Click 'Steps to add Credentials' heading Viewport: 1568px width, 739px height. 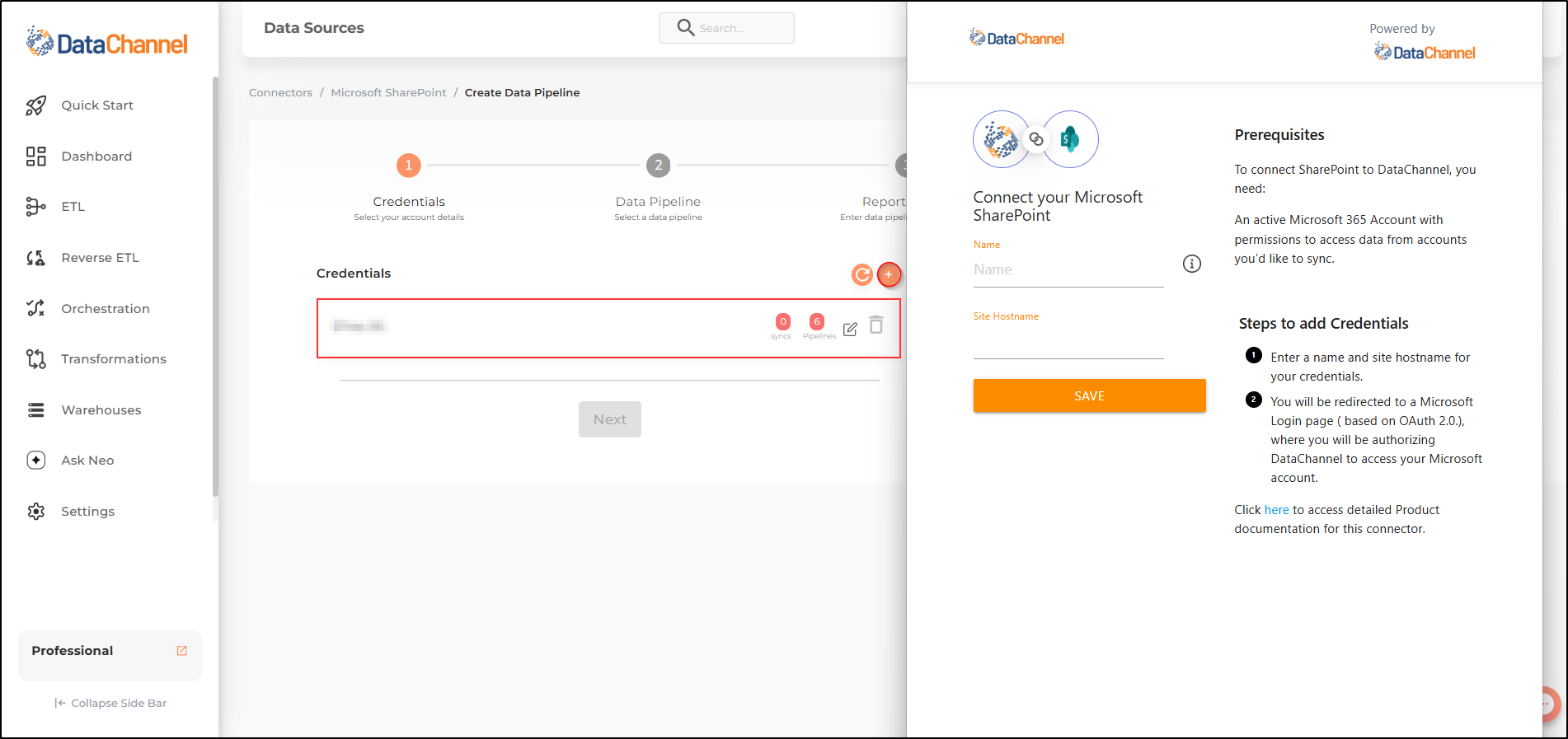coord(1323,324)
